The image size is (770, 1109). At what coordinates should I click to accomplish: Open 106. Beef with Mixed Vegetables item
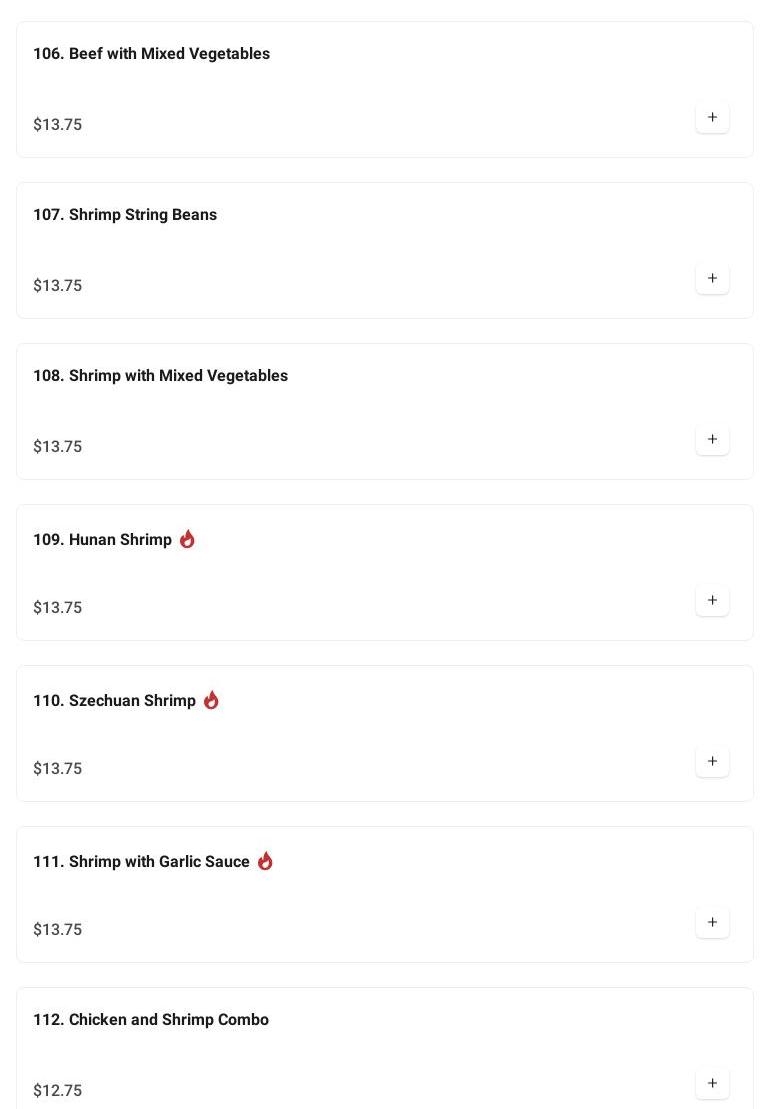[151, 54]
